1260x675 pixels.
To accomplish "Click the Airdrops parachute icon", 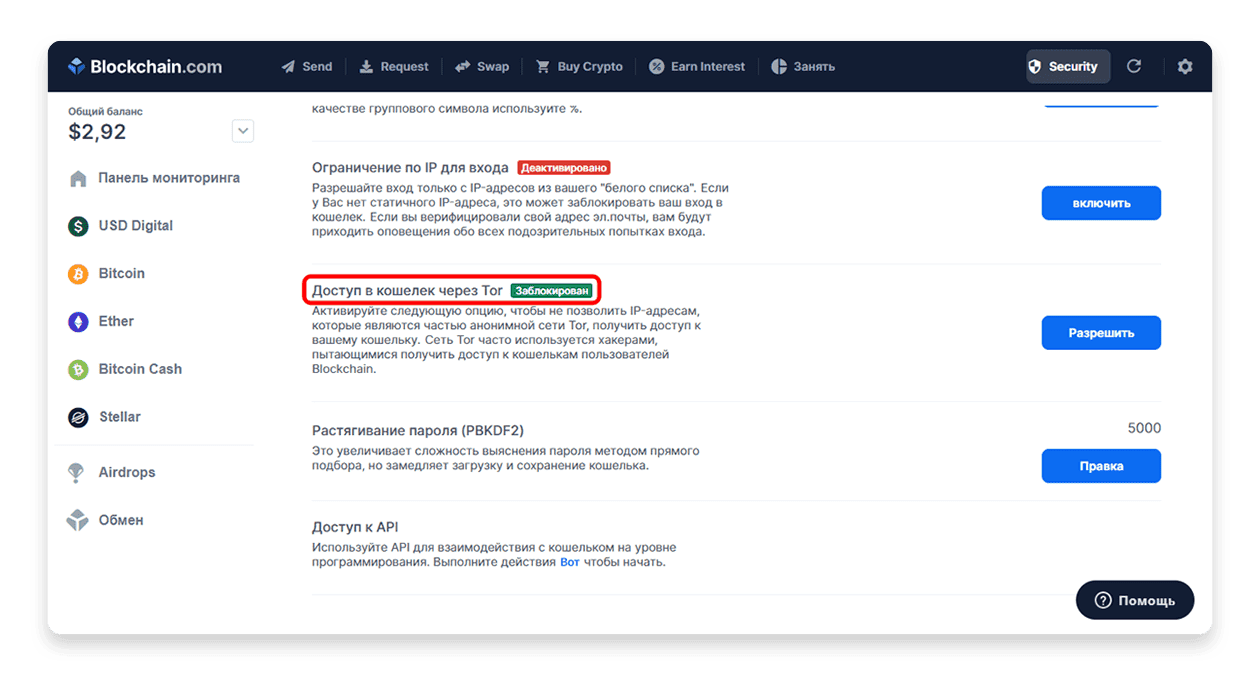I will 76,473.
